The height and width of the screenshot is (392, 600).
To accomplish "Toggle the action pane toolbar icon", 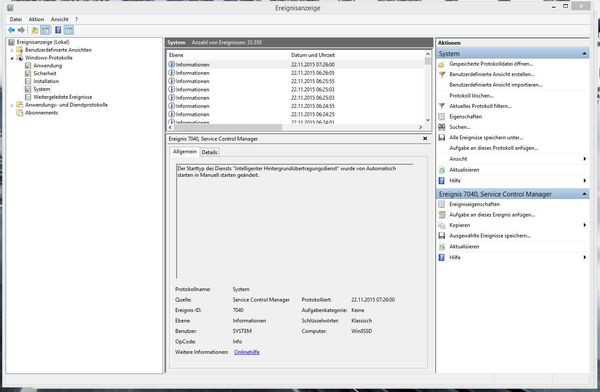I will click(x=68, y=30).
